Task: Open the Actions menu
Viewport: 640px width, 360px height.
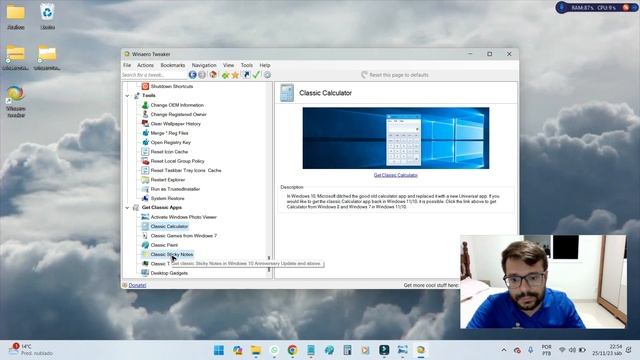Action: [x=145, y=65]
